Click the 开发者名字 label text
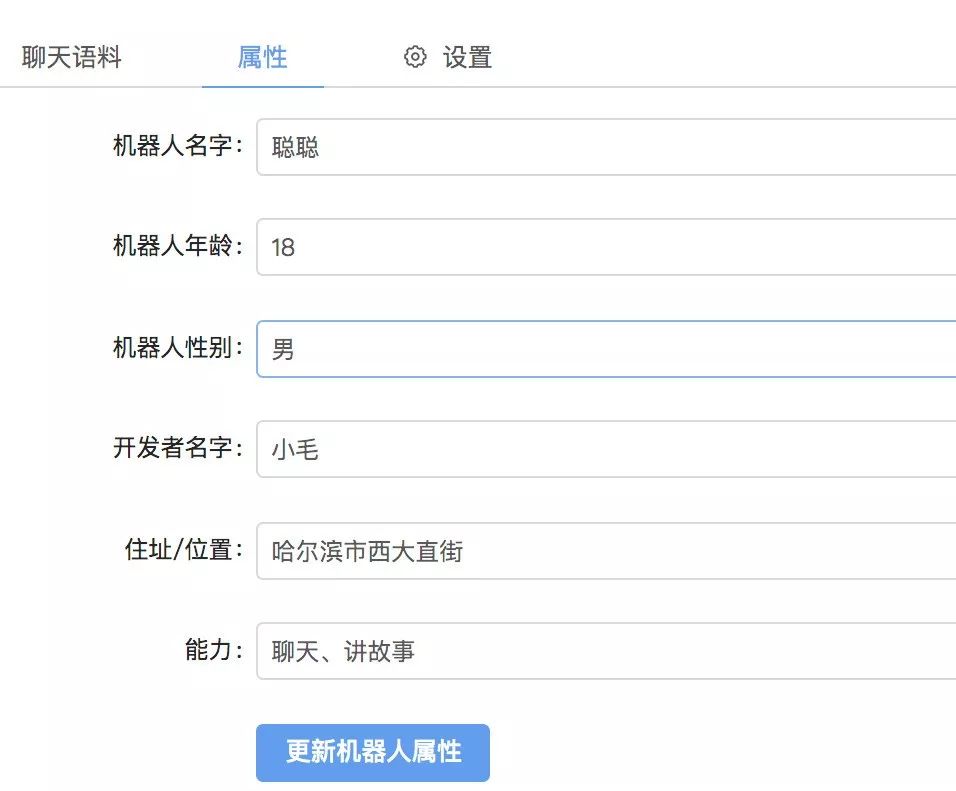This screenshot has width=956, height=791. point(177,448)
